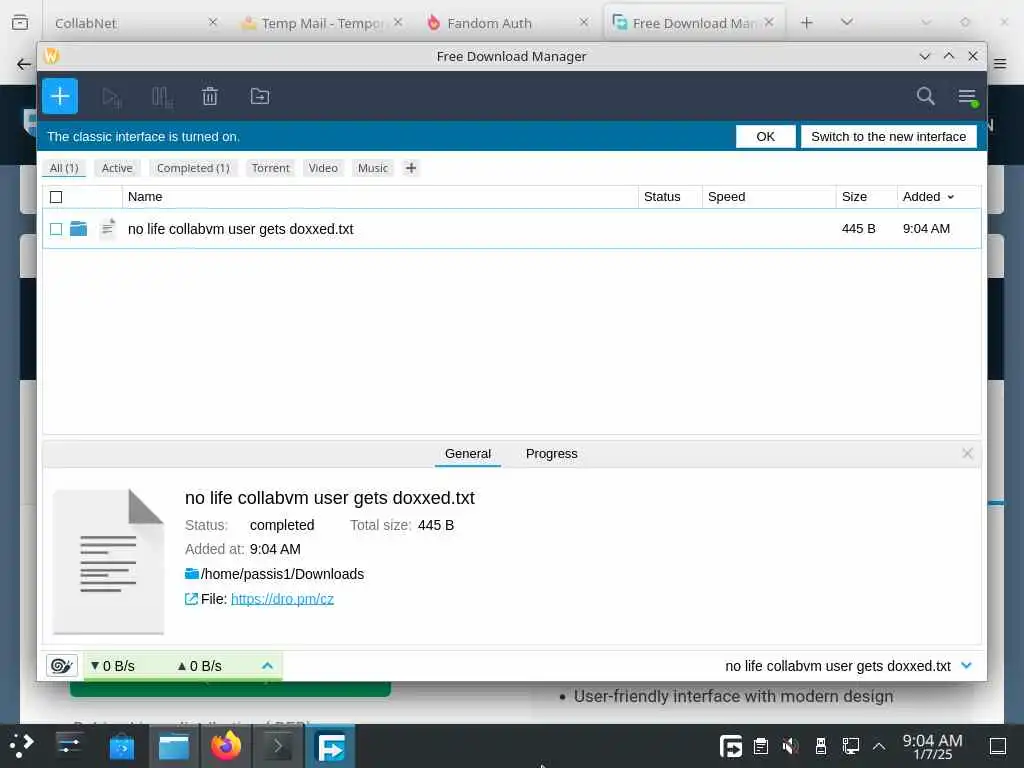Open Firefox from the taskbar

[226, 746]
